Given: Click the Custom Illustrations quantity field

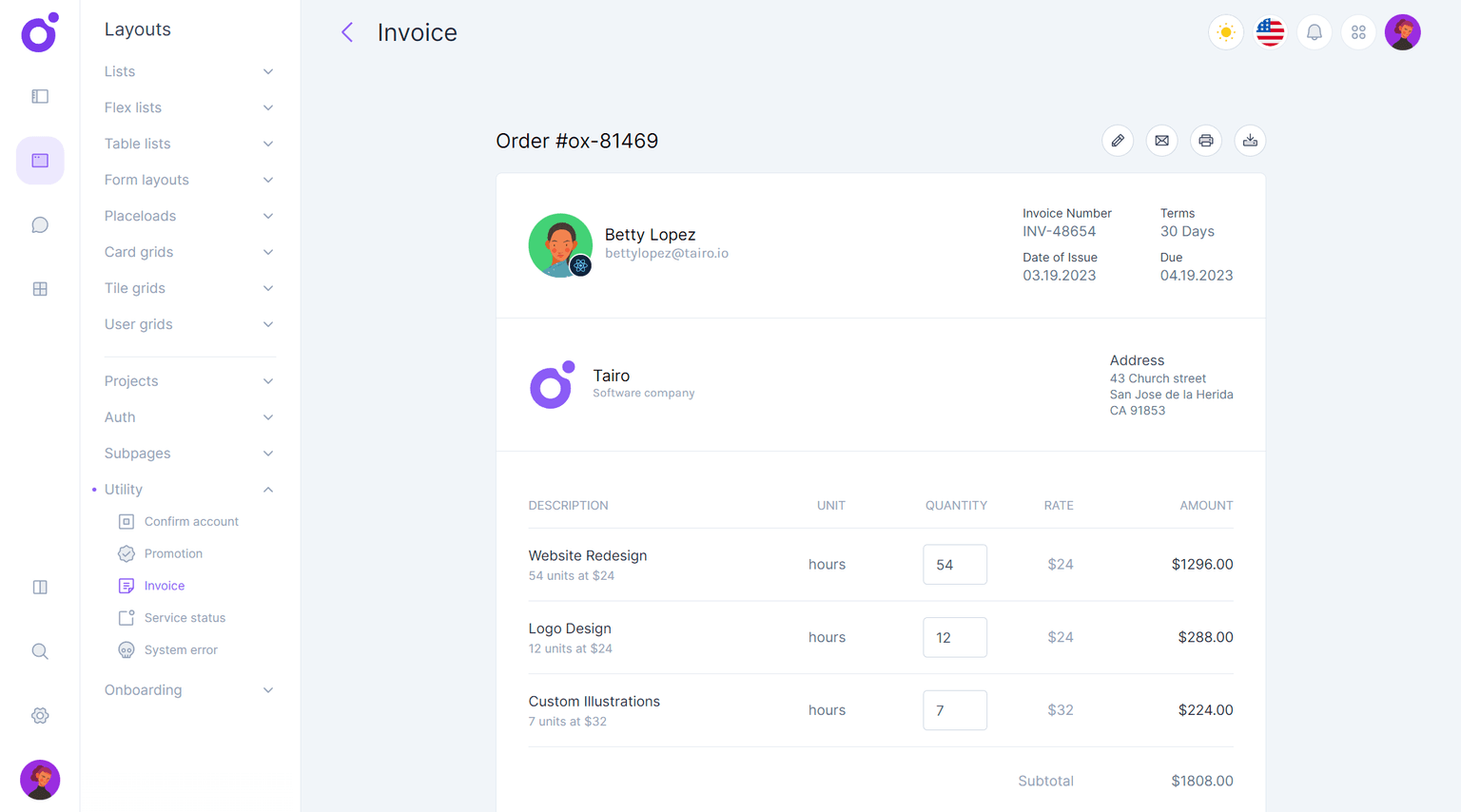Looking at the screenshot, I should [955, 709].
